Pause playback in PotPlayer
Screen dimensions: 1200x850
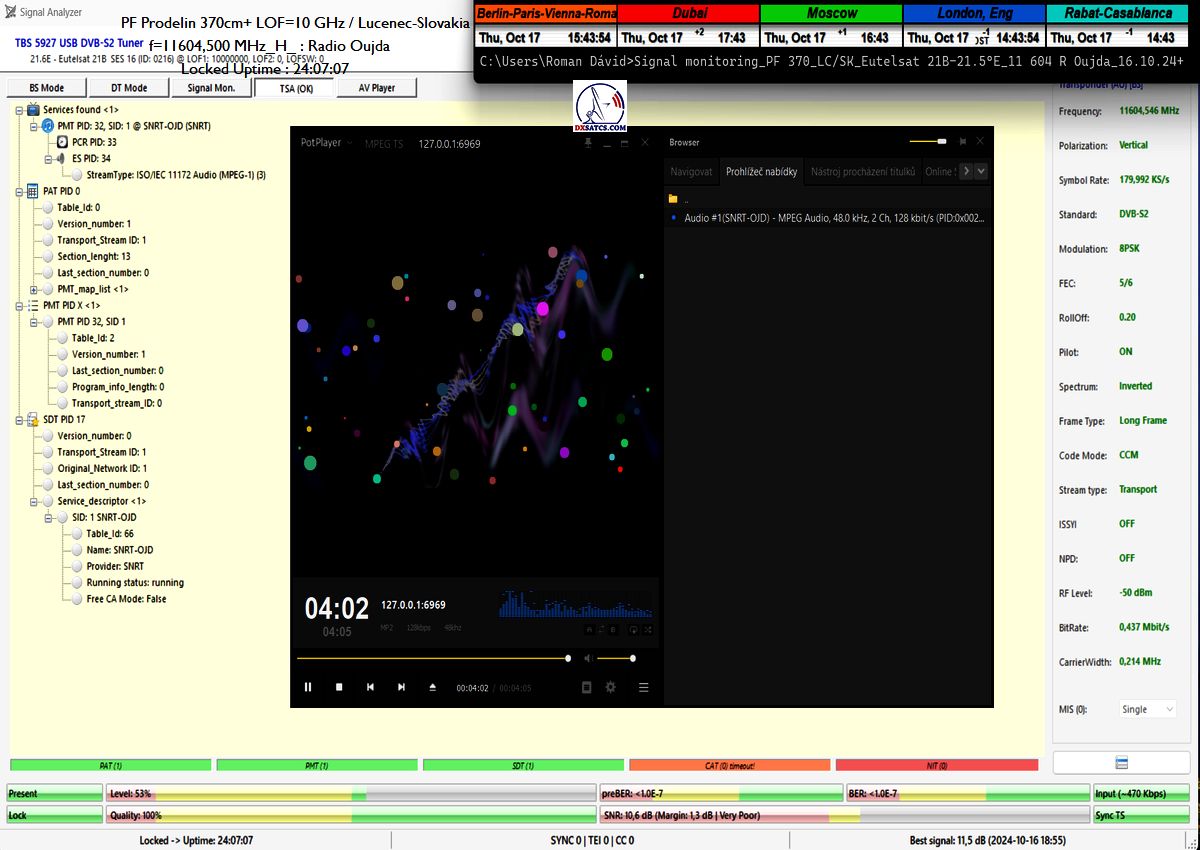coord(308,687)
